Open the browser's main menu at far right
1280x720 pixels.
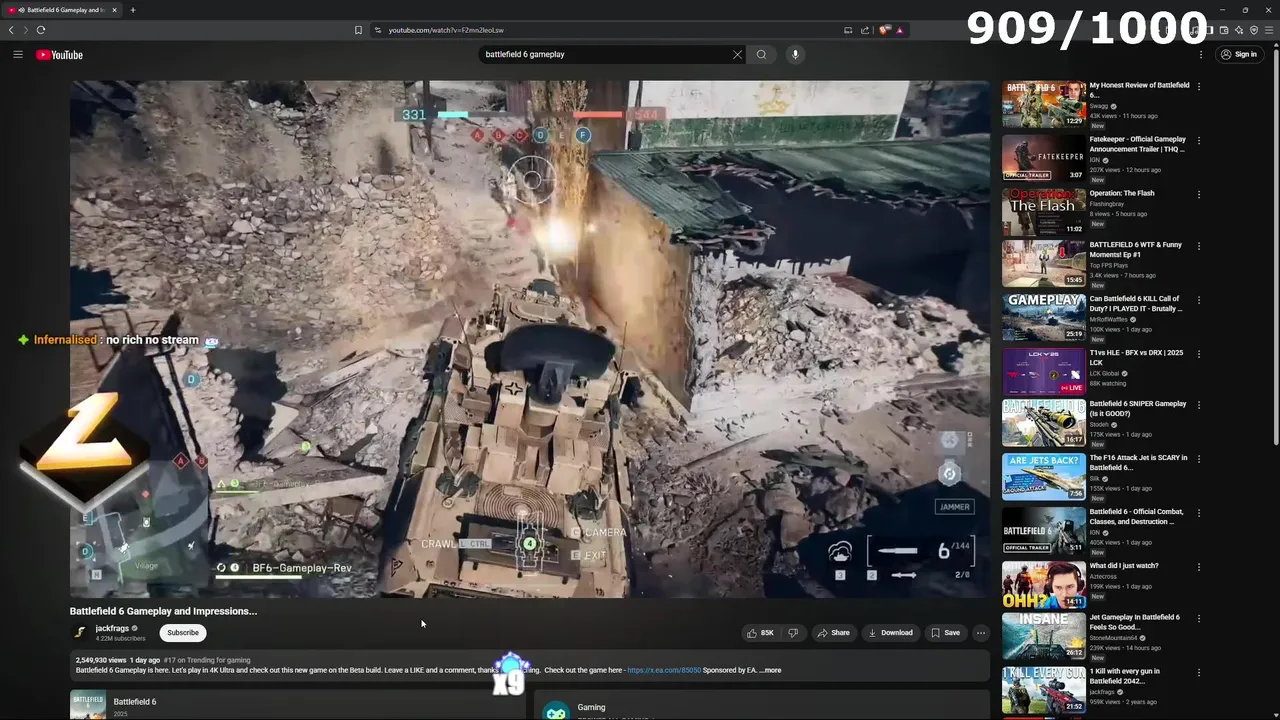(x=1269, y=30)
